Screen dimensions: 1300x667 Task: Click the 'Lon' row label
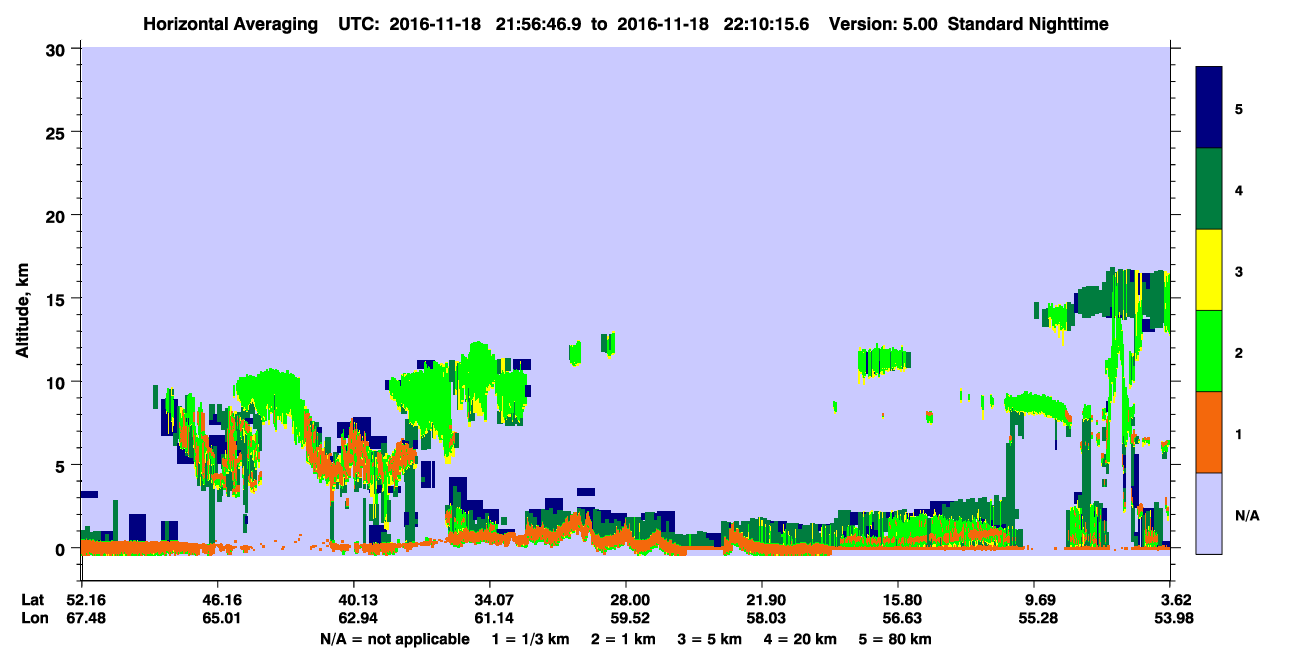pos(34,619)
